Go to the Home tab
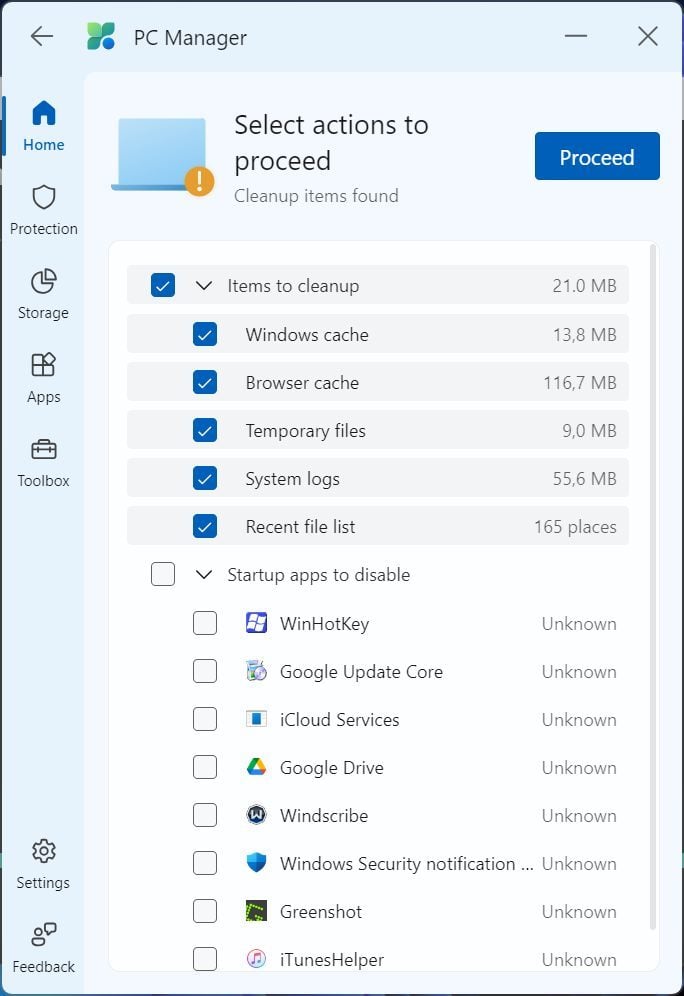 click(43, 126)
